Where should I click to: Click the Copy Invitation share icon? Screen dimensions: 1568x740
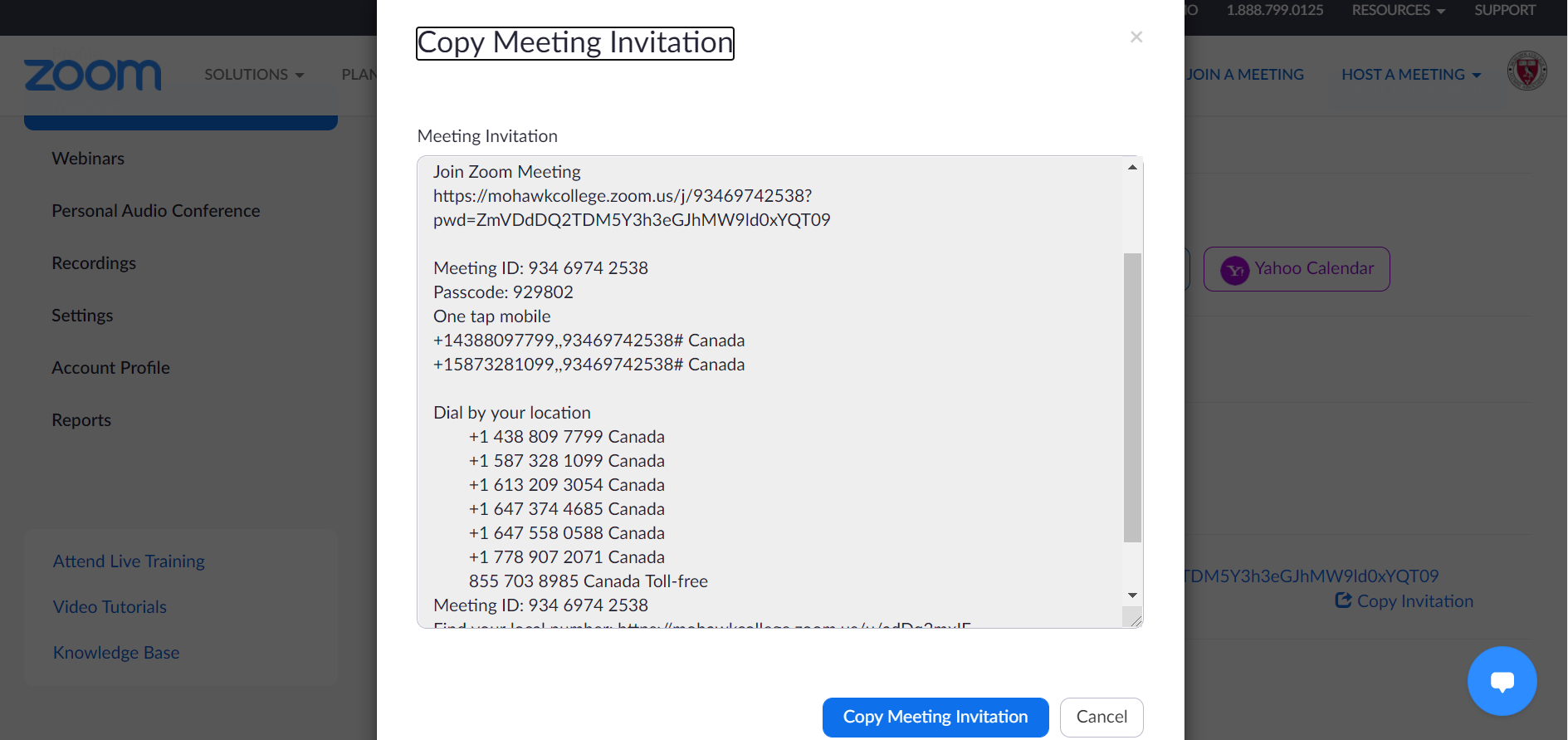[1343, 600]
